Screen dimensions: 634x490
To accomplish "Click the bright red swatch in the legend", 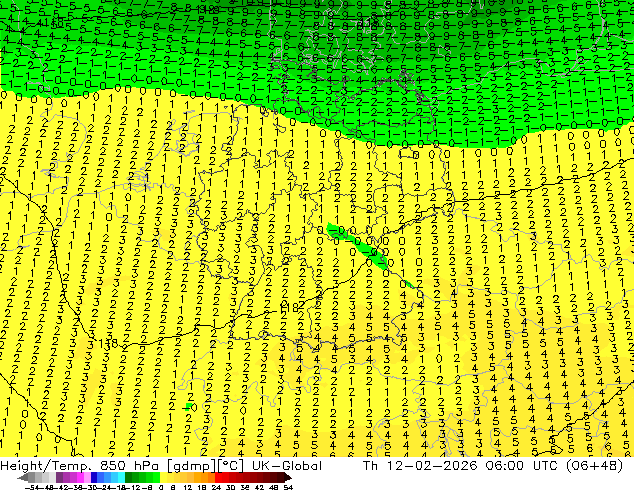I will 218,477.
